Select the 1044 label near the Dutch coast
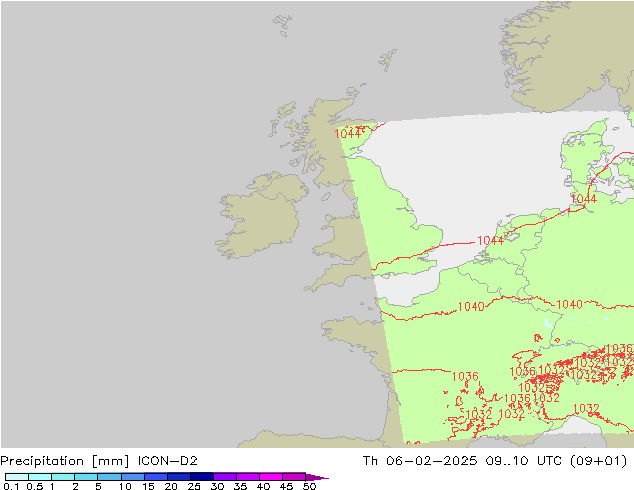 (x=490, y=240)
